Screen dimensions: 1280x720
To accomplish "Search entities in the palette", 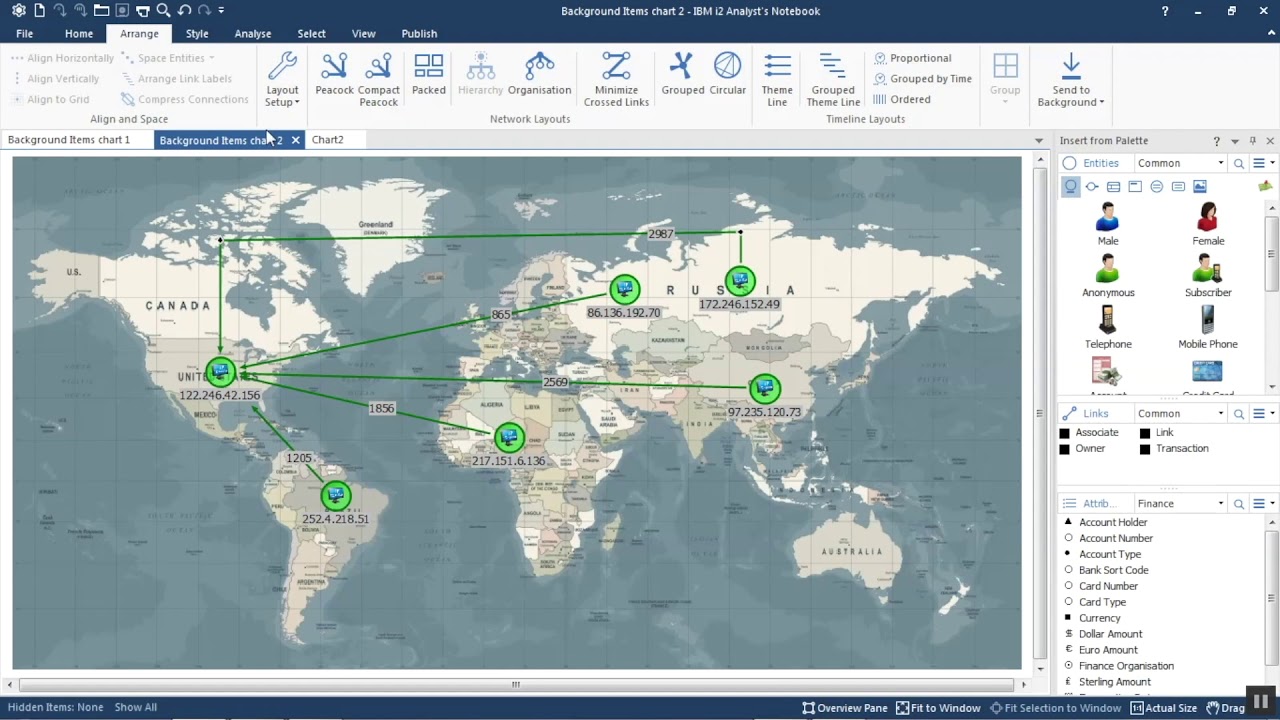I will coord(1239,163).
